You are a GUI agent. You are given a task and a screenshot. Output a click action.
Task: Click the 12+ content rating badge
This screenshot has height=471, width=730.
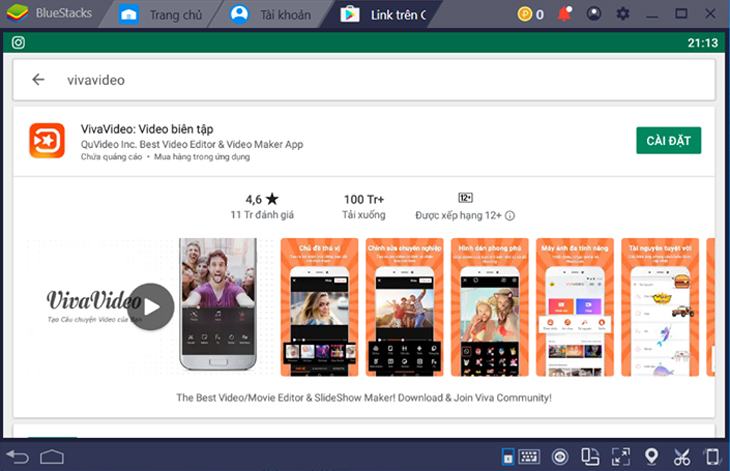[466, 198]
